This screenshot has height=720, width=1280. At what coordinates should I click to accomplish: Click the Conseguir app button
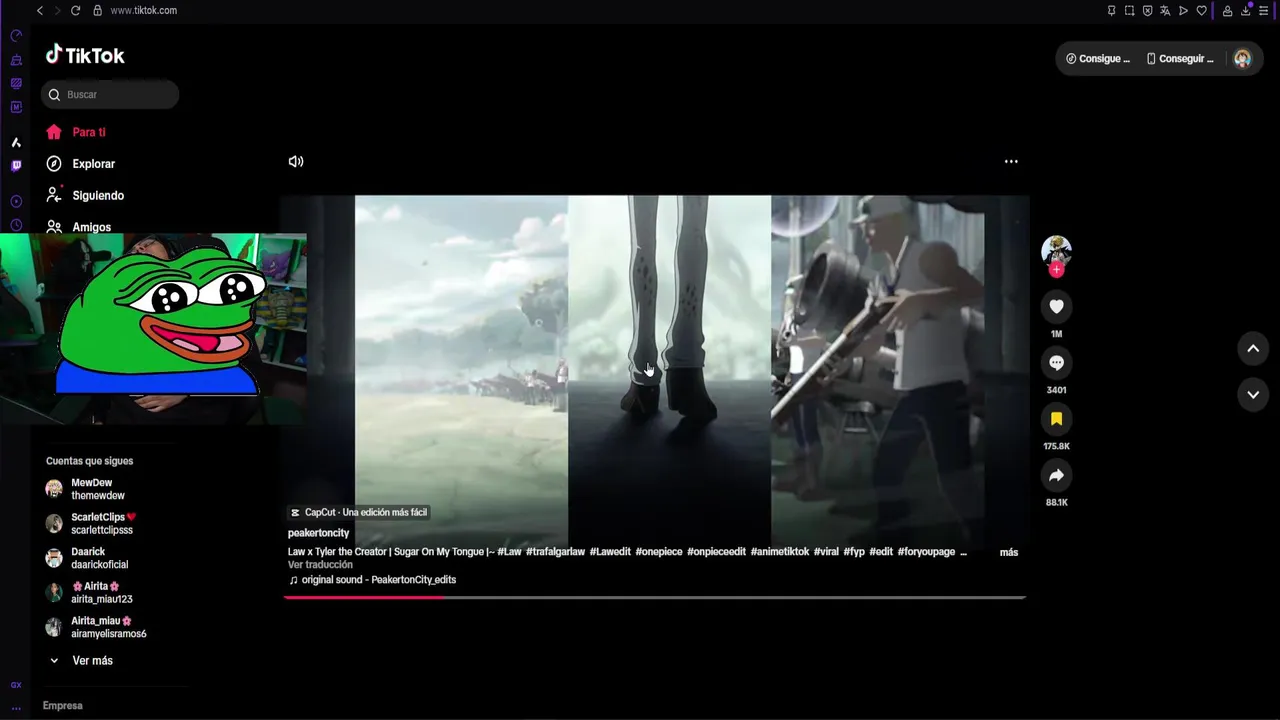1180,59
